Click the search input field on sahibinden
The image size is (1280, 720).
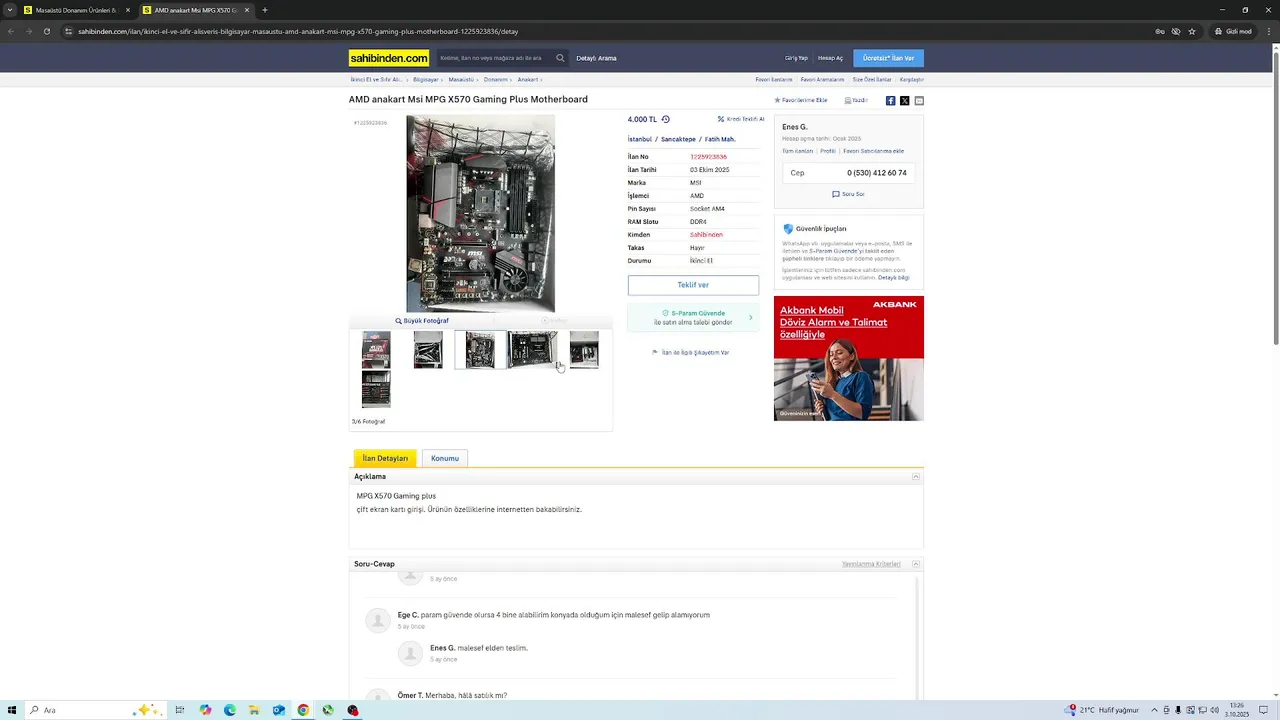pos(494,58)
